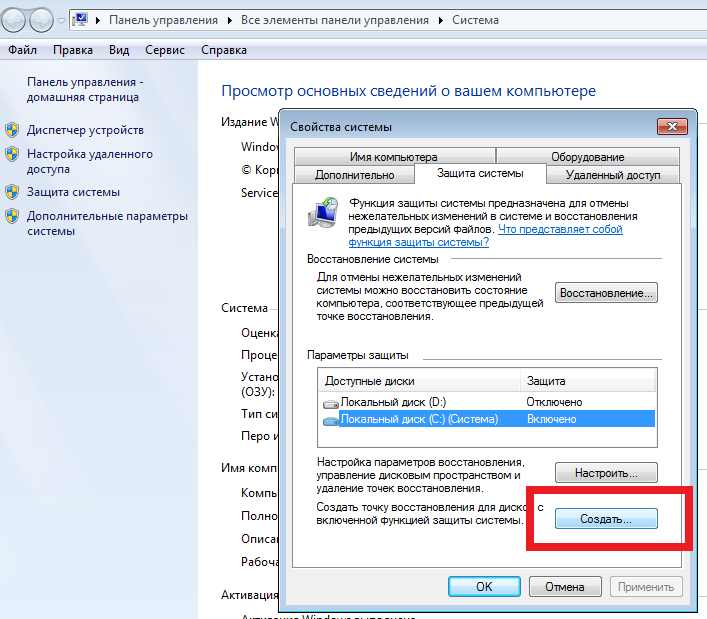Switch to Дополнительно tab
The height and width of the screenshot is (619, 707).
click(354, 174)
